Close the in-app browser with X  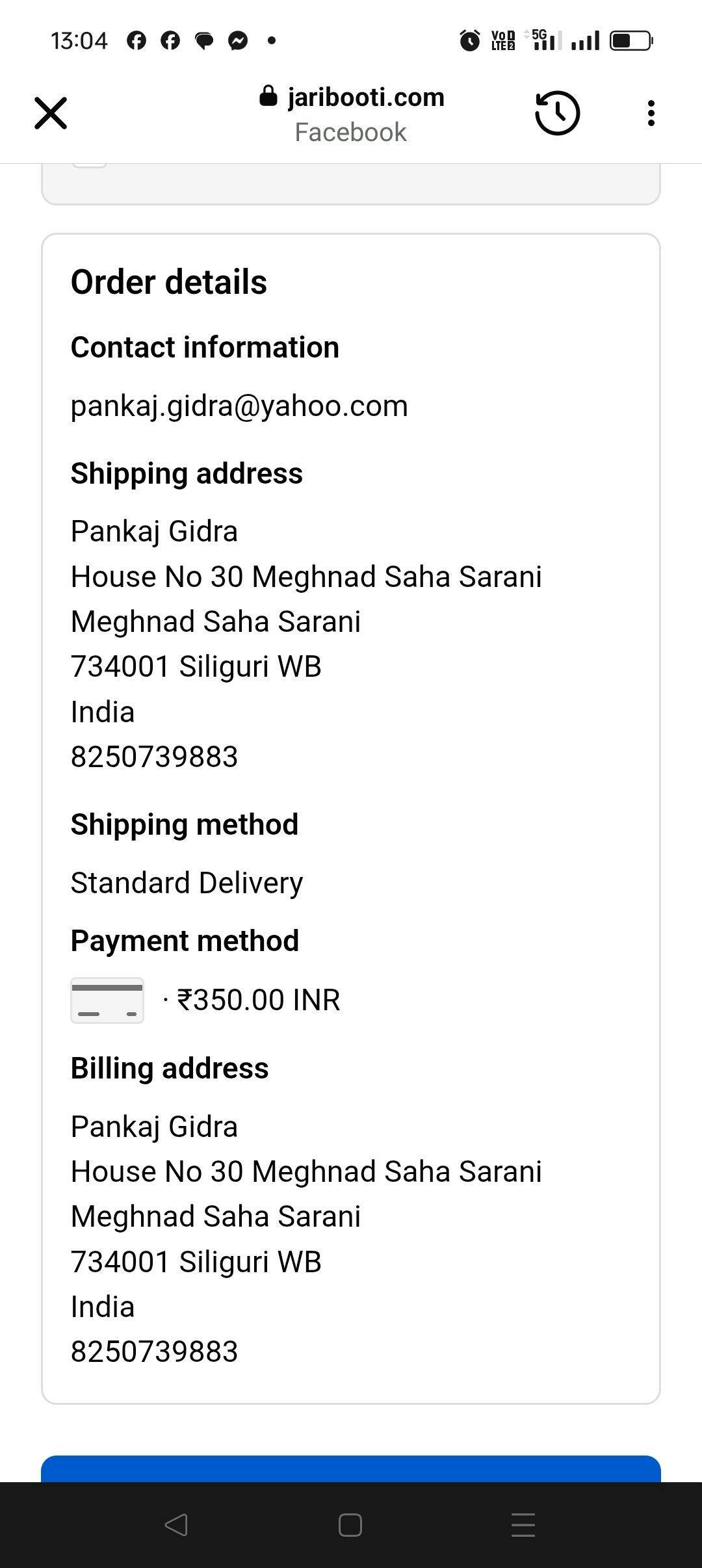[x=51, y=114]
